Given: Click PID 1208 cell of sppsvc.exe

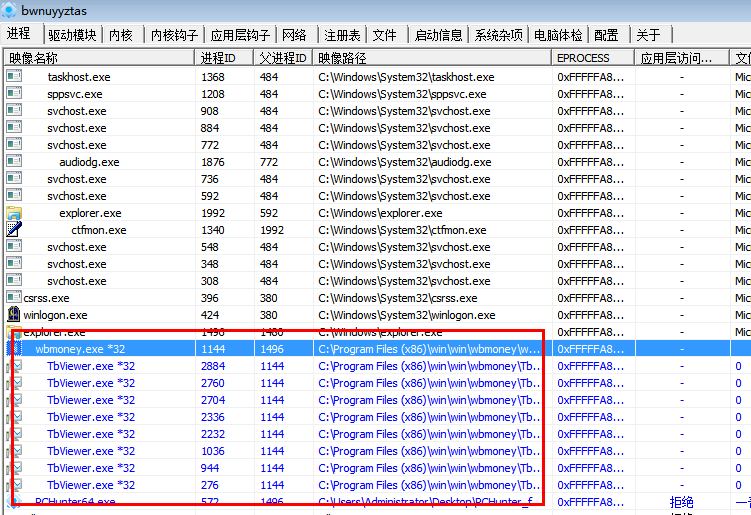Looking at the screenshot, I should (x=213, y=94).
